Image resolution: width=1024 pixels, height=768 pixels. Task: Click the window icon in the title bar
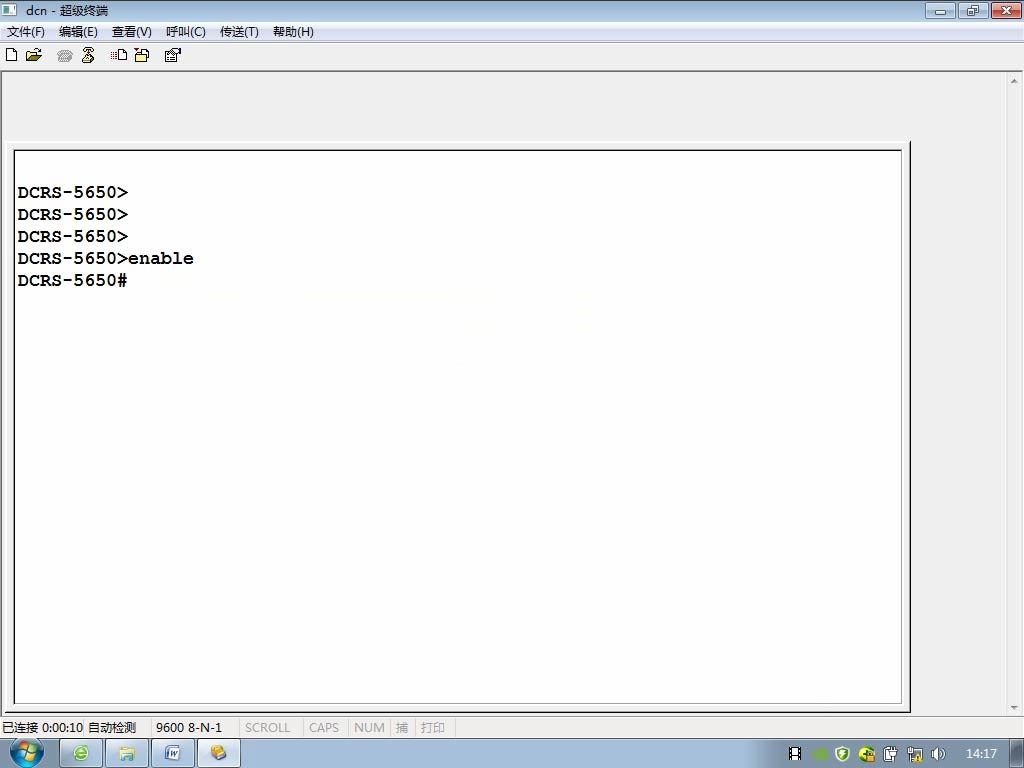click(x=9, y=10)
